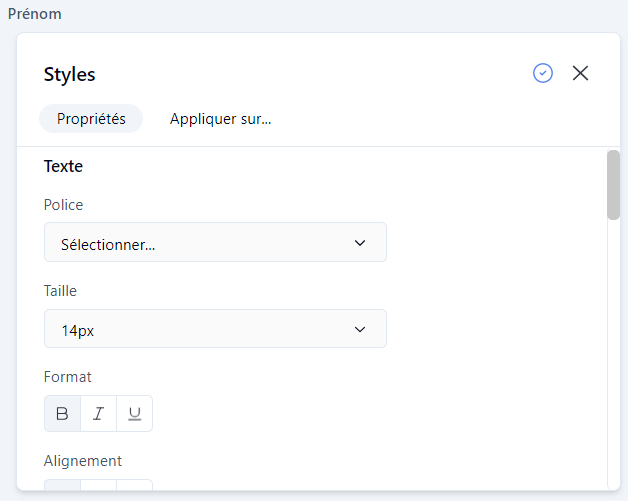Click the Prénom field label
The image size is (628, 501).
35,14
